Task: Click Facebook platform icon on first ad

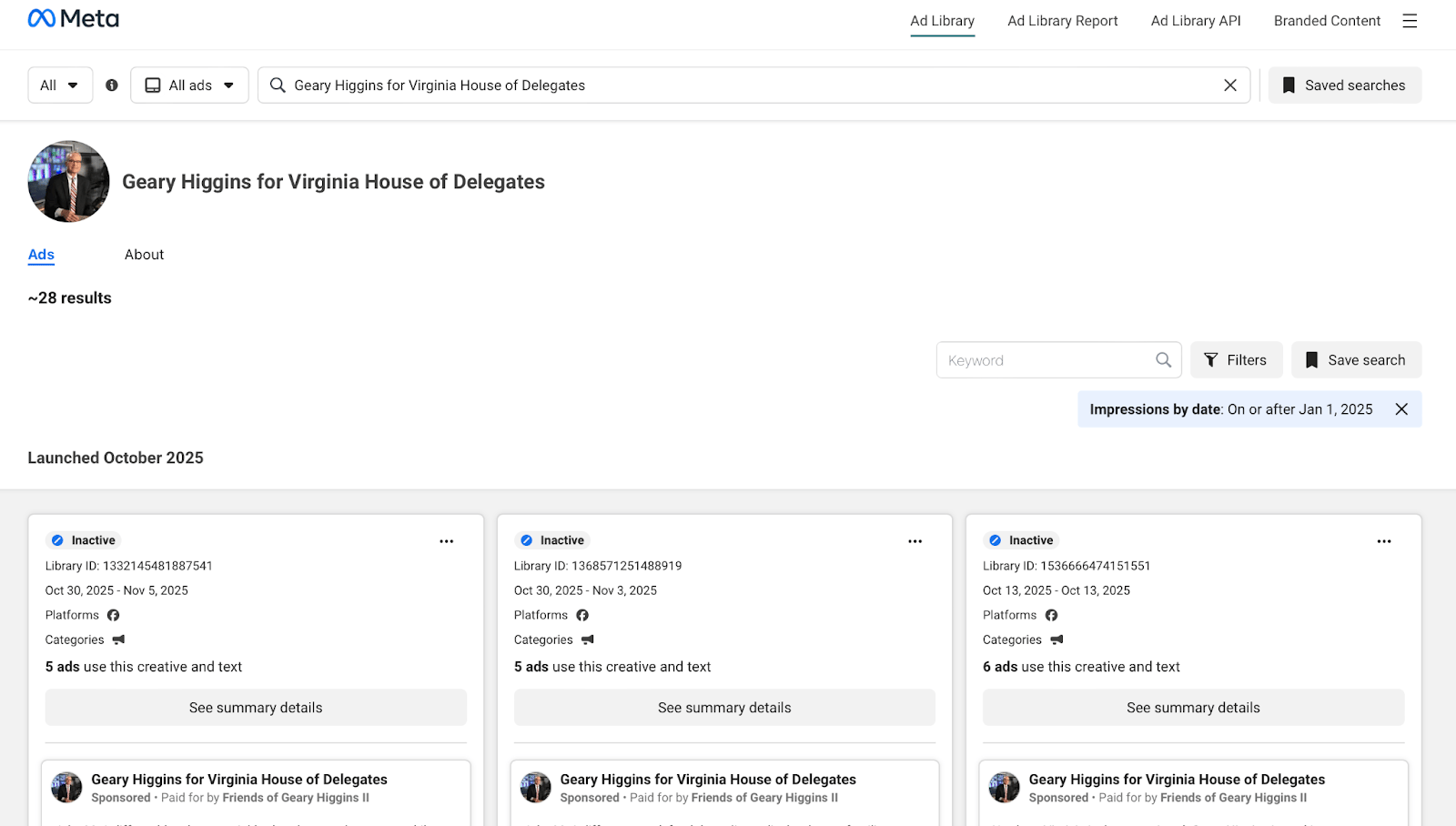Action: 114,616
